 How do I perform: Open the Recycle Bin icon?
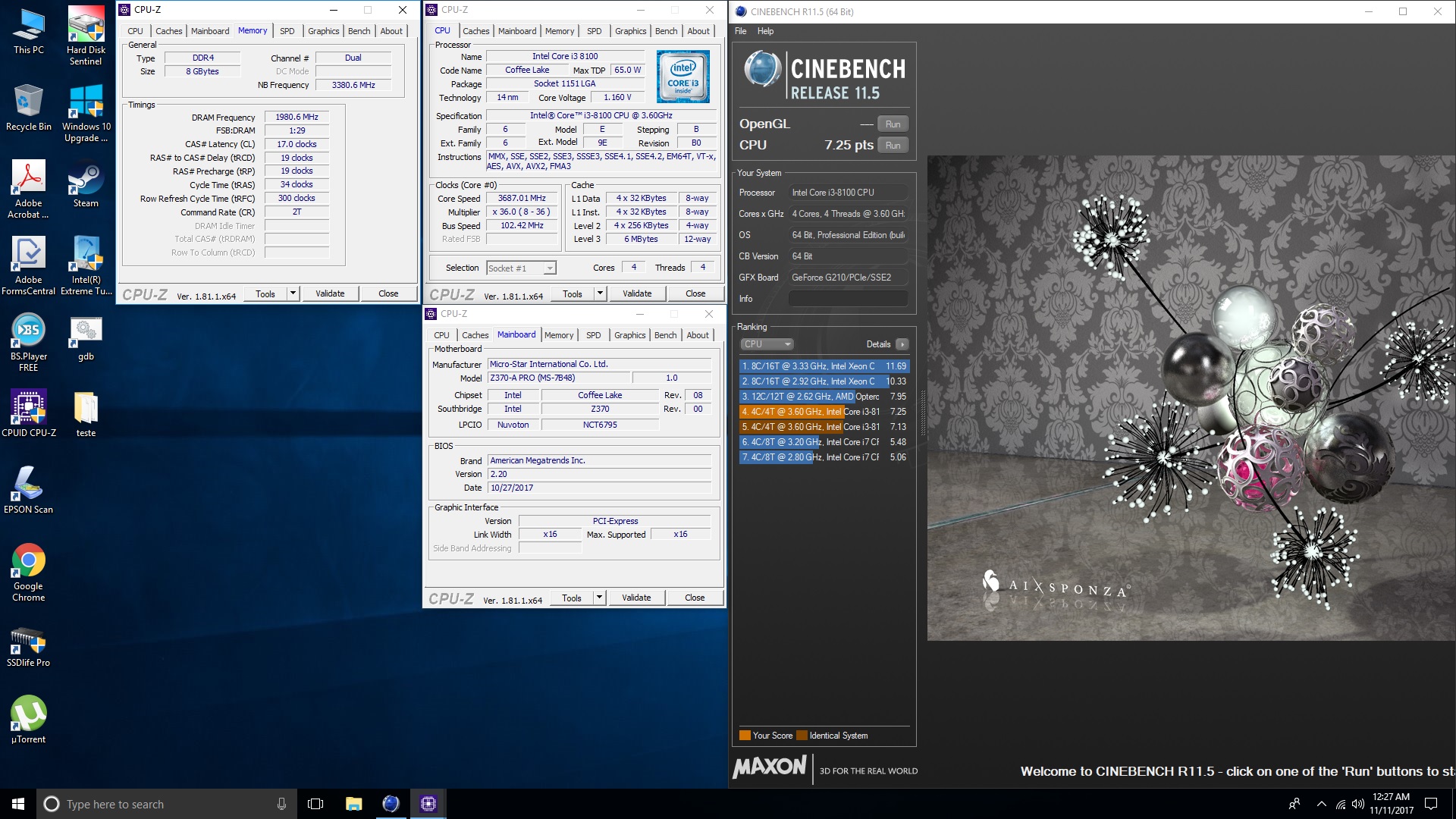tap(29, 108)
